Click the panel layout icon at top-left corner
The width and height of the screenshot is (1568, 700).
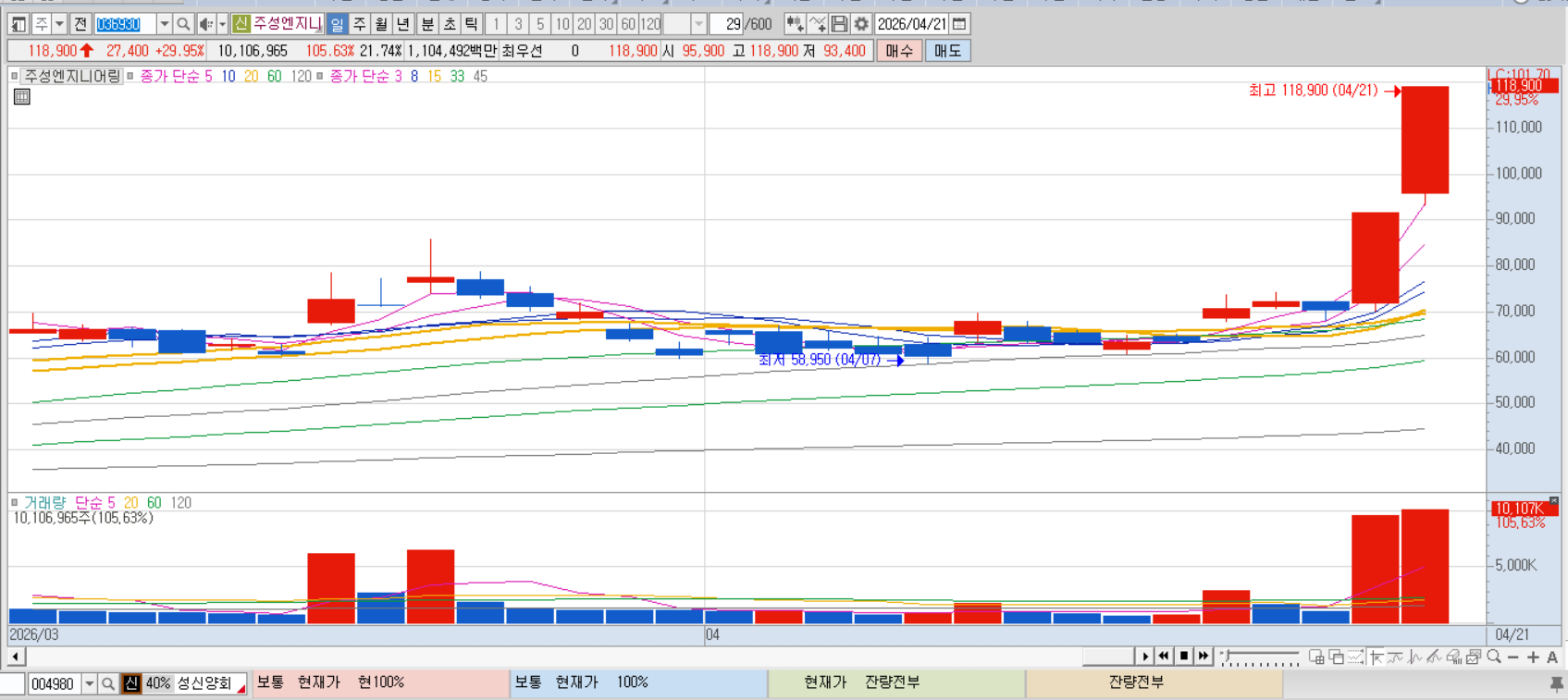pyautogui.click(x=19, y=24)
